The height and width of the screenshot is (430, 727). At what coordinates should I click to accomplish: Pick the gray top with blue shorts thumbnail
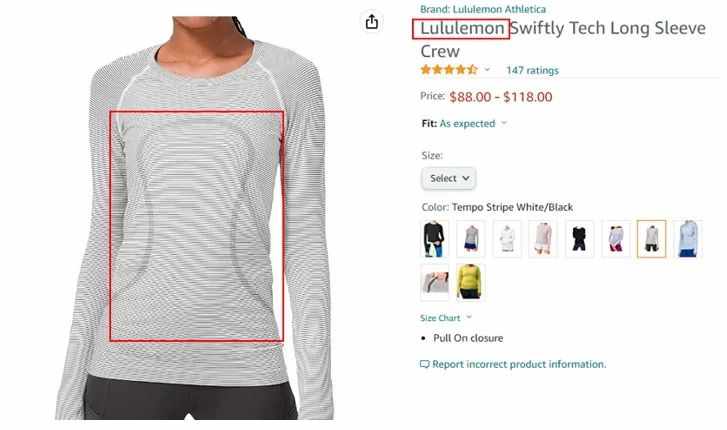click(471, 239)
